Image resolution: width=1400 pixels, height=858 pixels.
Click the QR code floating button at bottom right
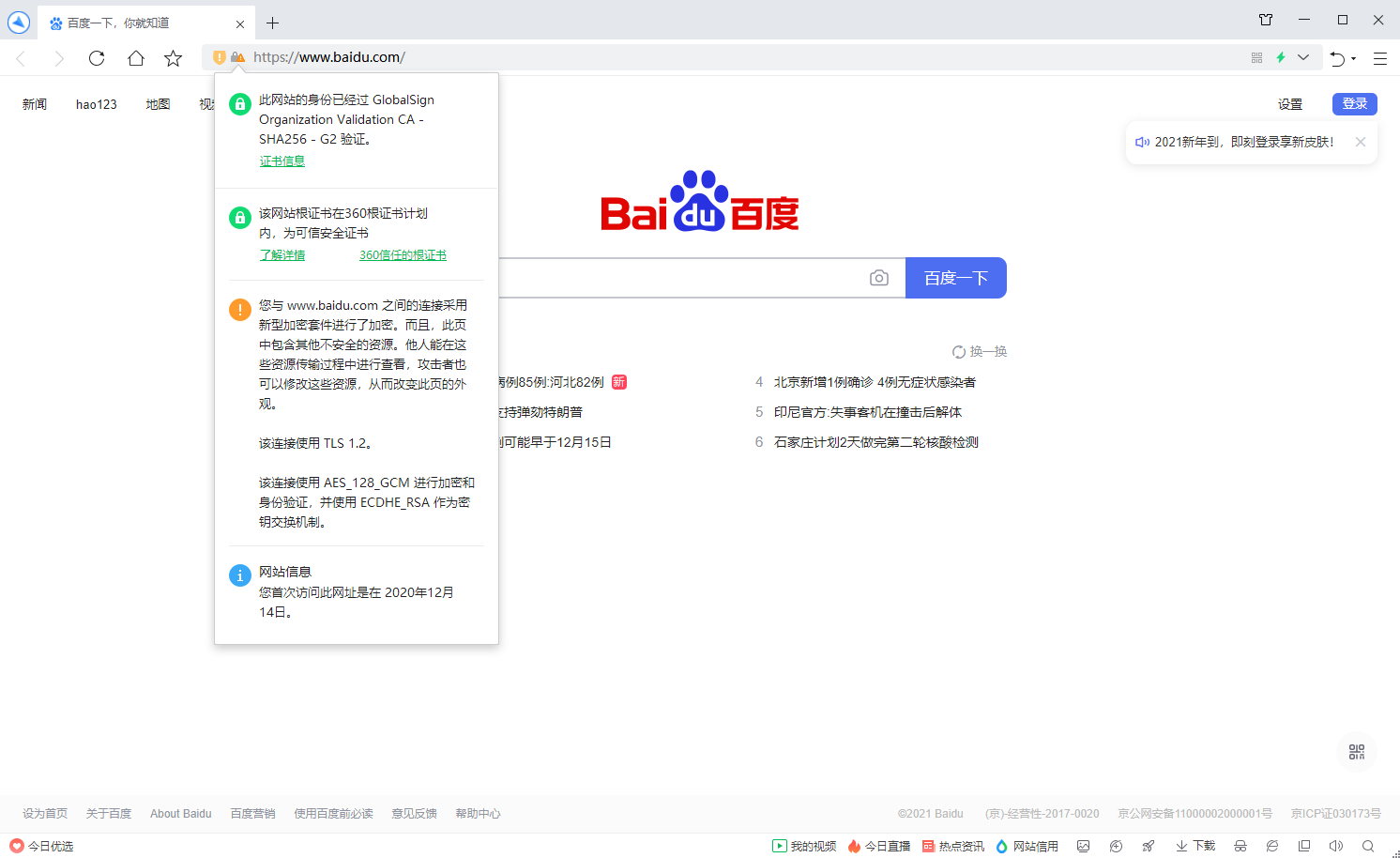[1357, 752]
